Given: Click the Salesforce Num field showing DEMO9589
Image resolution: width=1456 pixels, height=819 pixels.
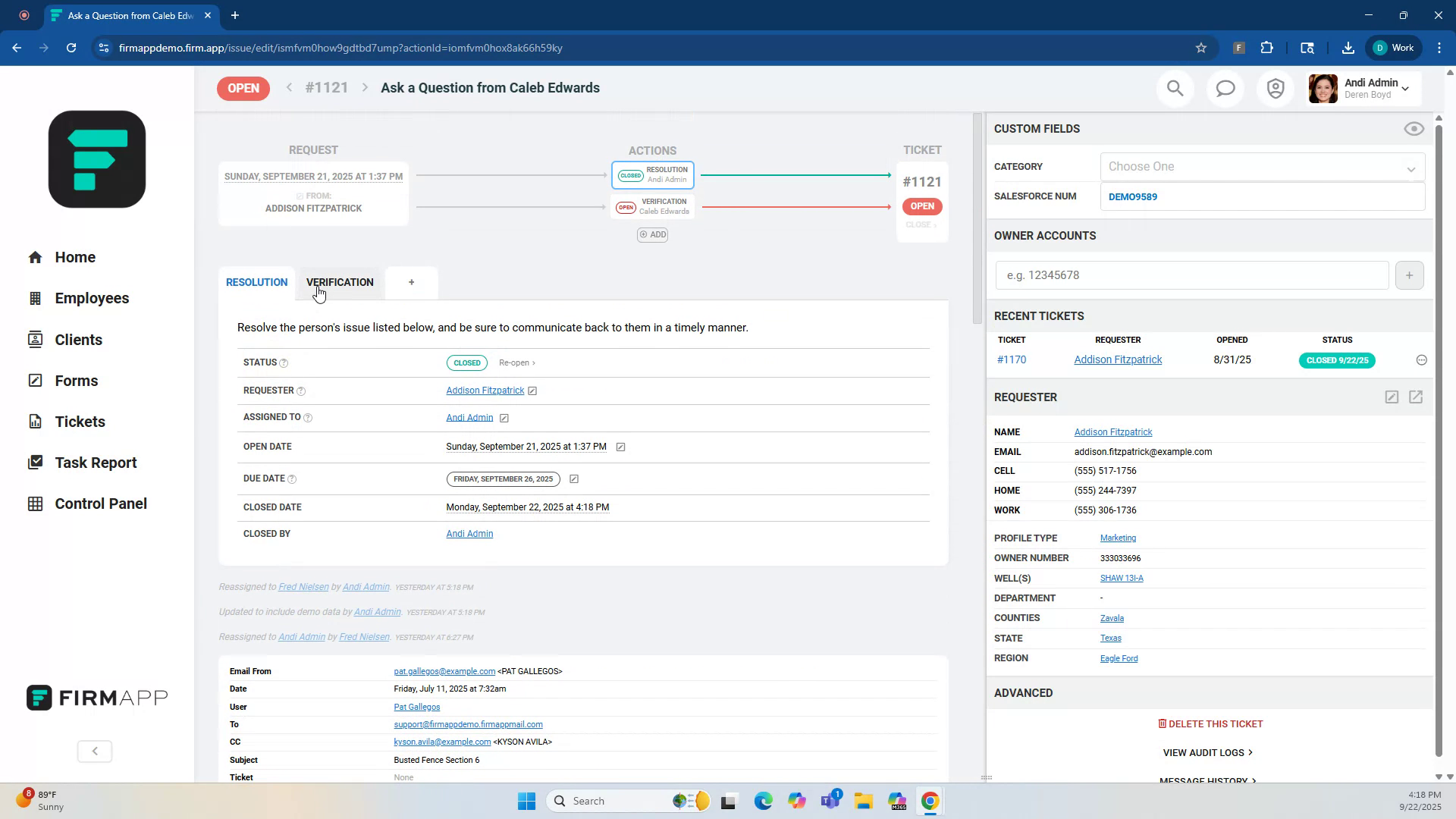Looking at the screenshot, I should tap(1261, 196).
